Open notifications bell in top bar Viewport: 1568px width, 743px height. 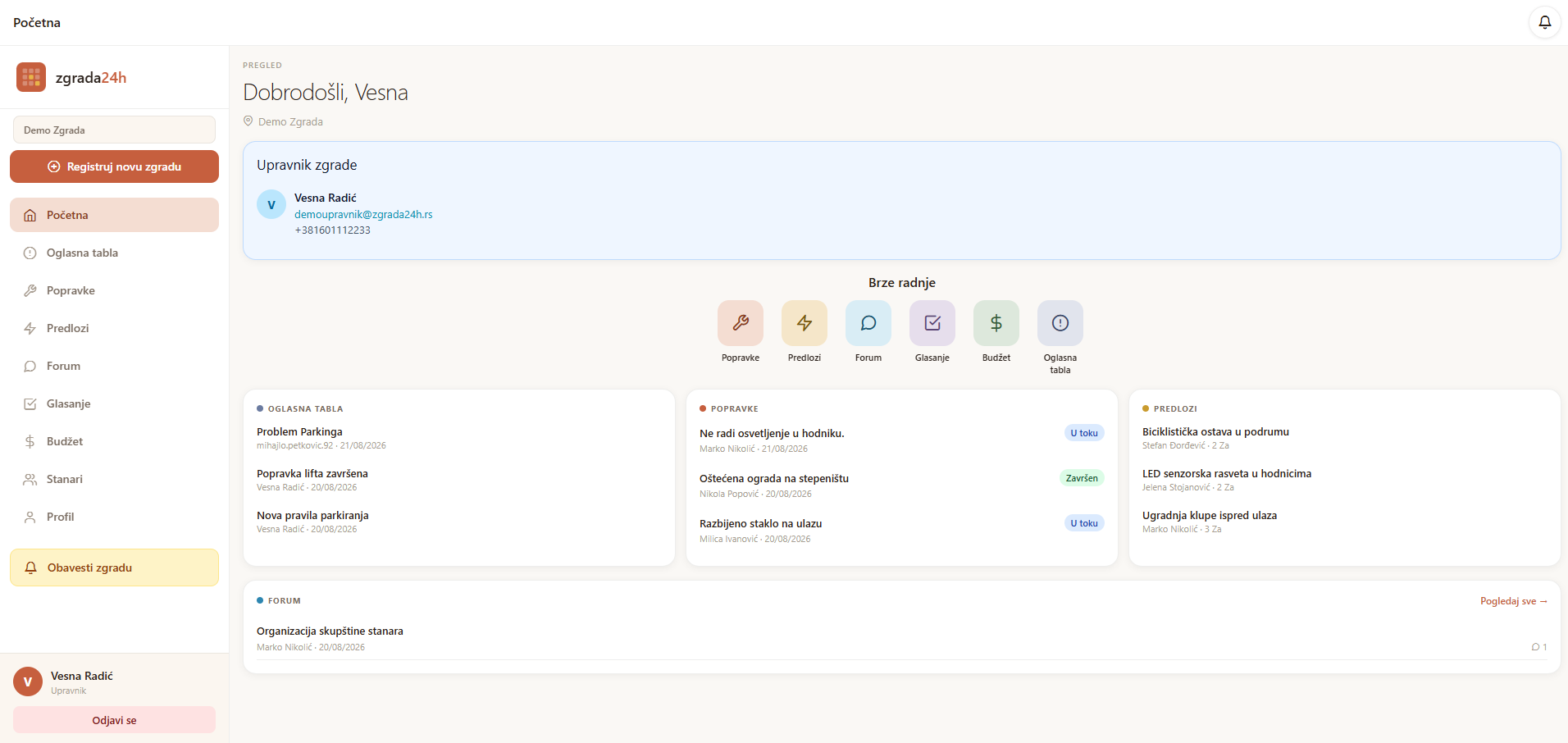1544,22
